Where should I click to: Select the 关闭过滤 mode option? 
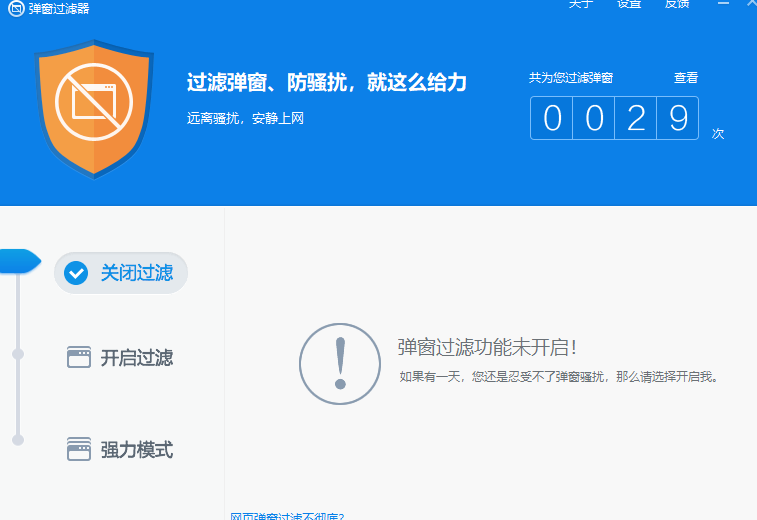click(x=136, y=273)
